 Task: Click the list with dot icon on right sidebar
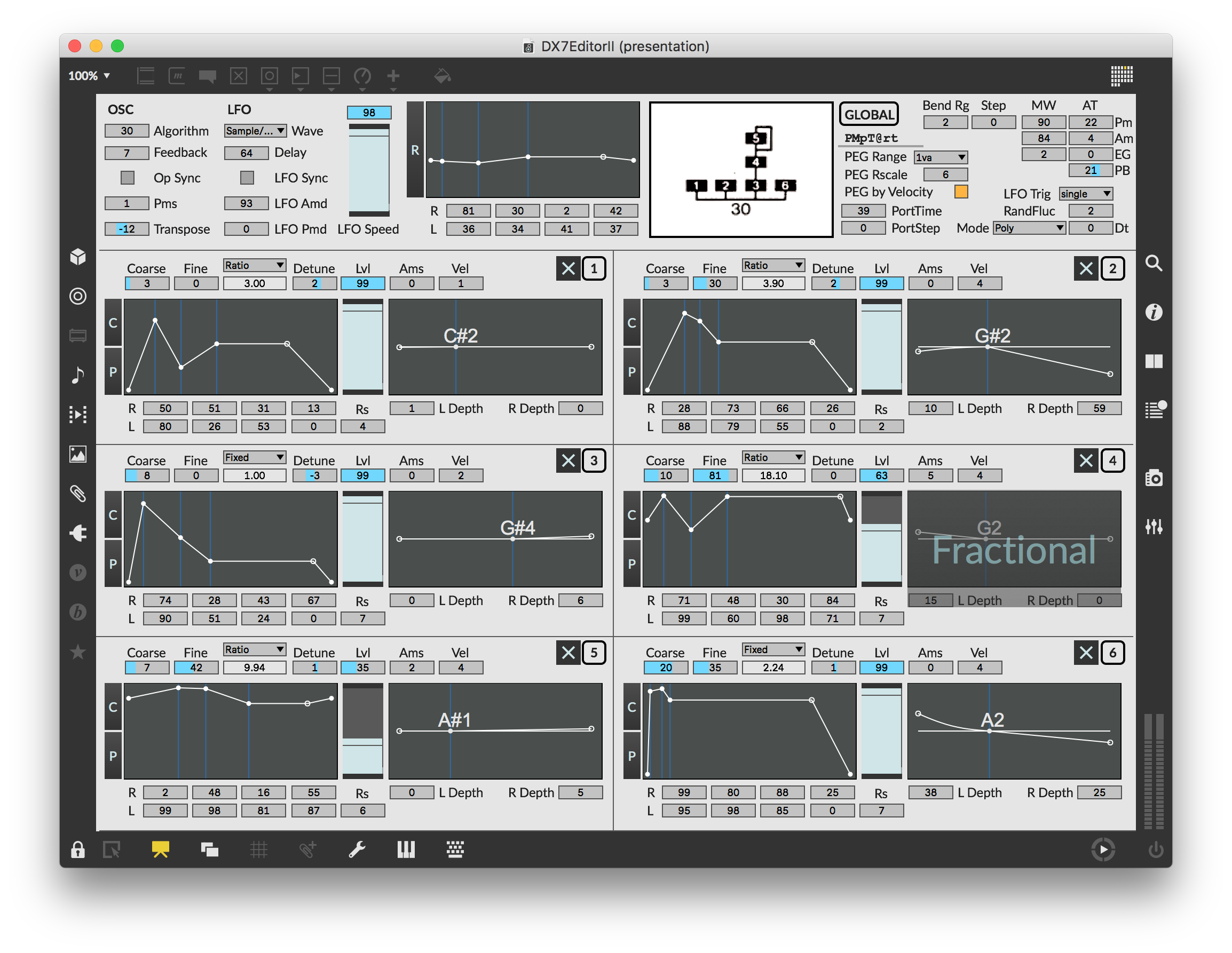click(1155, 409)
